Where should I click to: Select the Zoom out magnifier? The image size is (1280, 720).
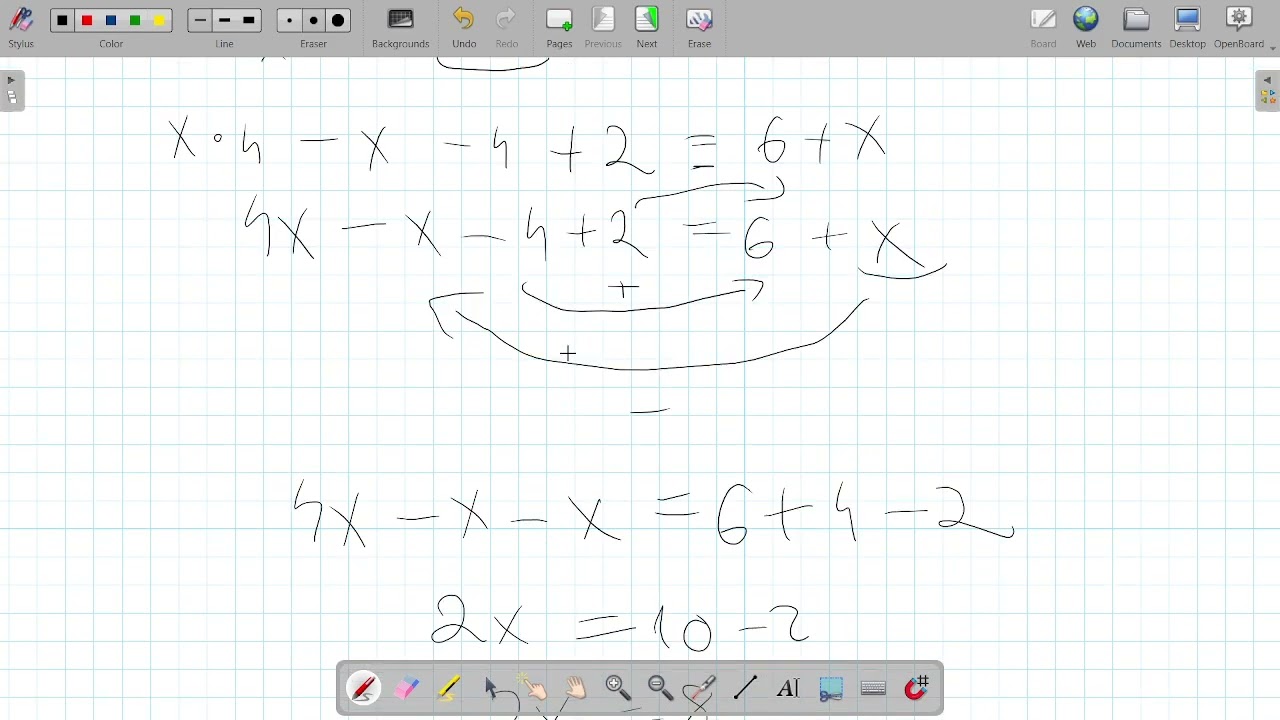point(660,688)
